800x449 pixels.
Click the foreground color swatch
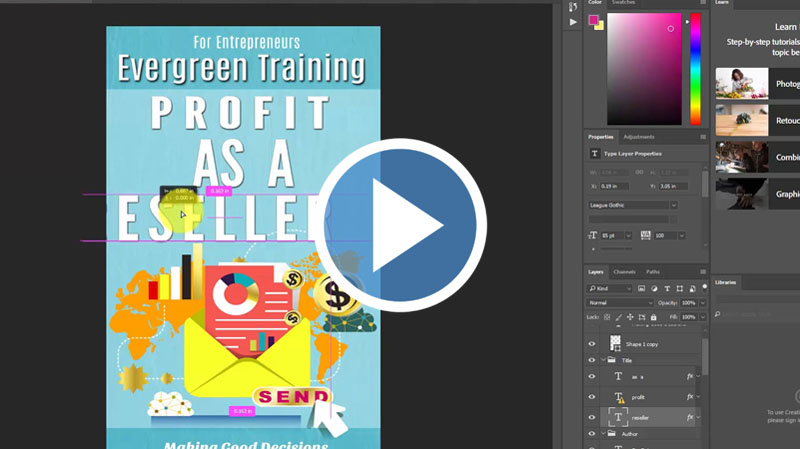click(x=593, y=20)
